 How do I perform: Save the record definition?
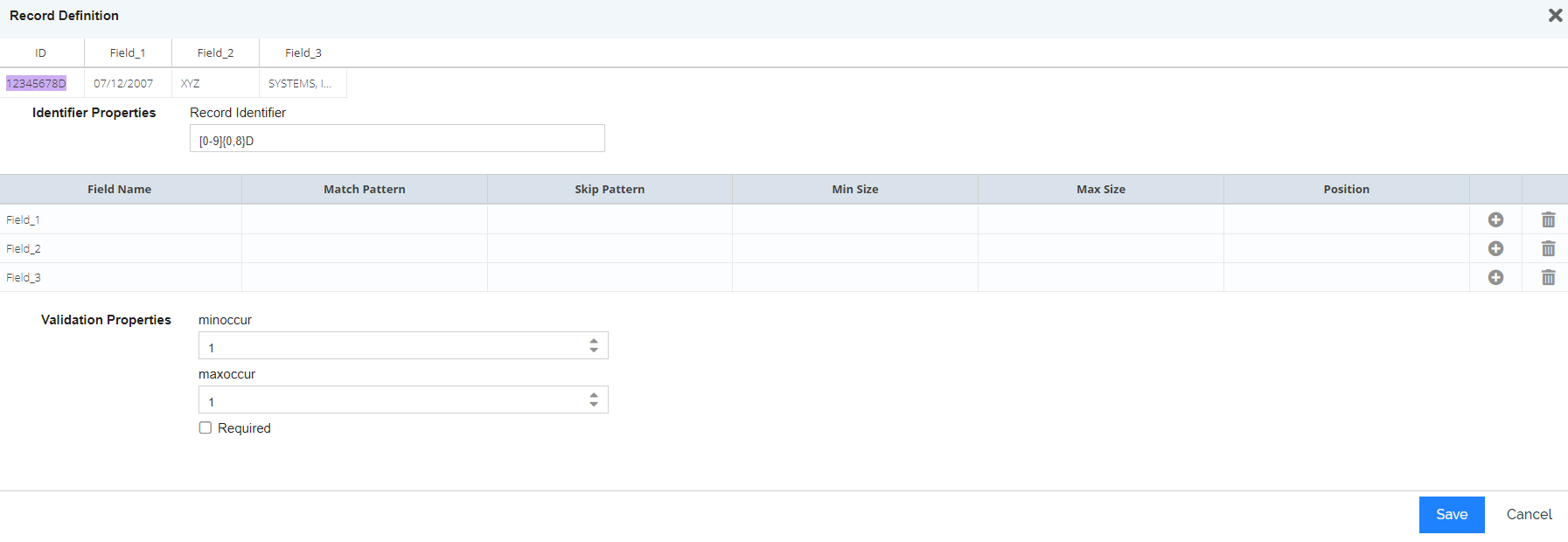[x=1452, y=515]
